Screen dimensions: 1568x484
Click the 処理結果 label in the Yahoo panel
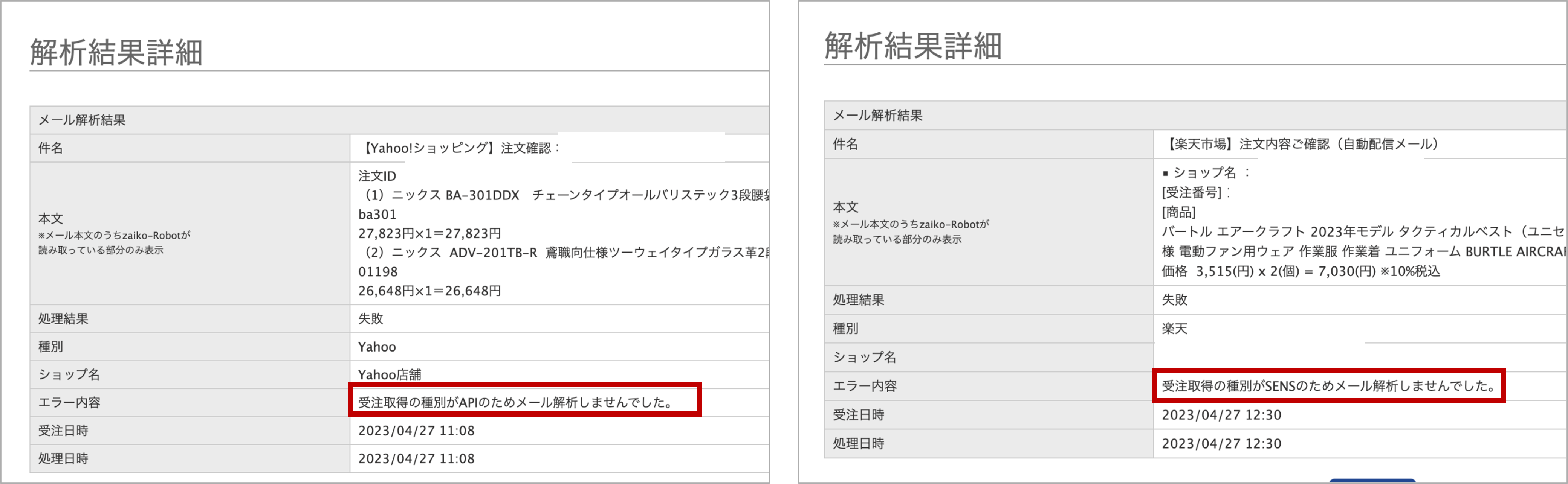pos(63,319)
